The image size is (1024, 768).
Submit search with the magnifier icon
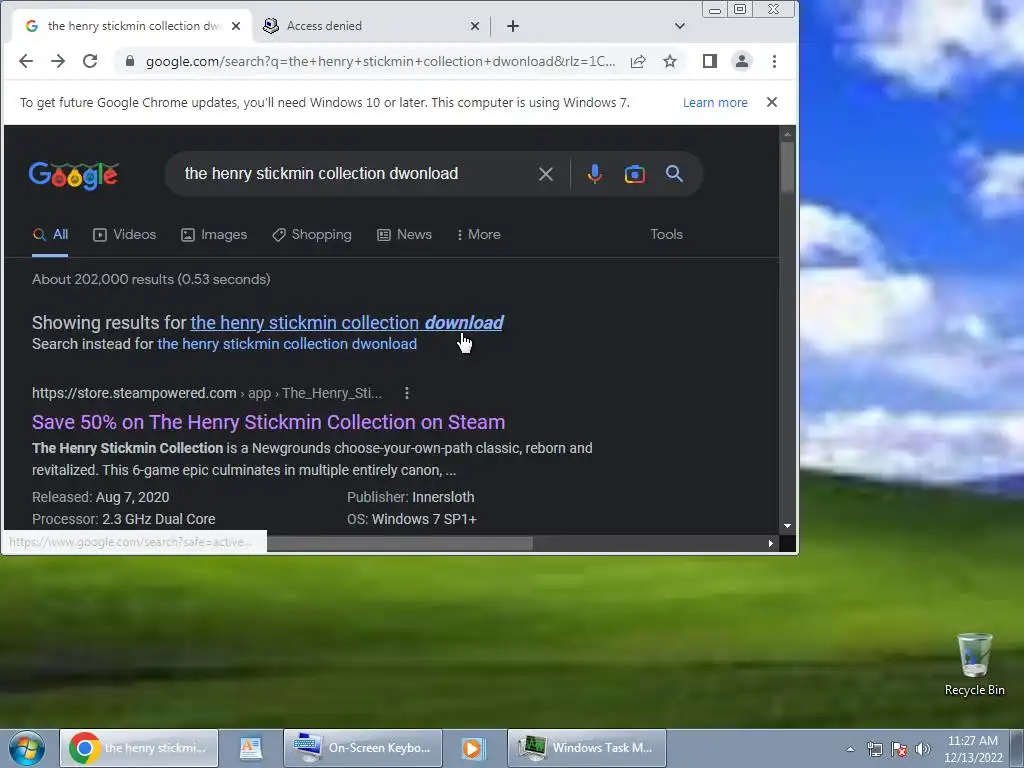pos(674,174)
